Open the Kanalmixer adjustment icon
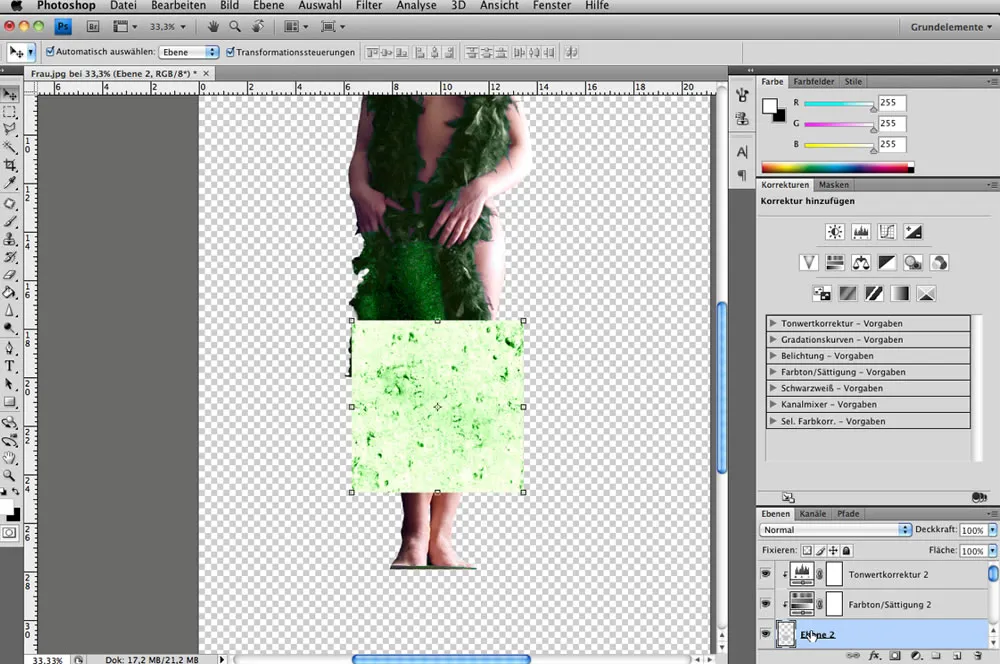The image size is (1000, 664). click(x=937, y=262)
